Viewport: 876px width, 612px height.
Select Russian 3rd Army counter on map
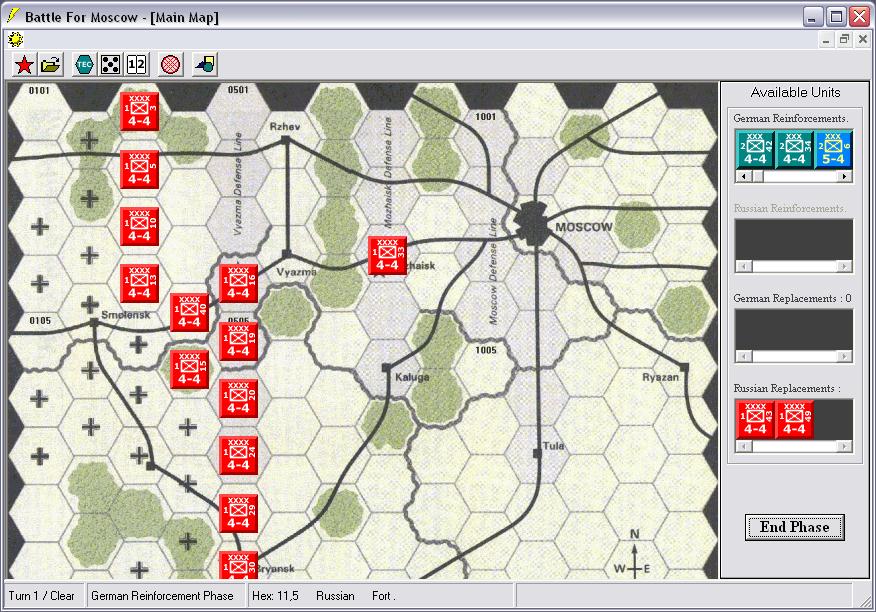point(140,112)
